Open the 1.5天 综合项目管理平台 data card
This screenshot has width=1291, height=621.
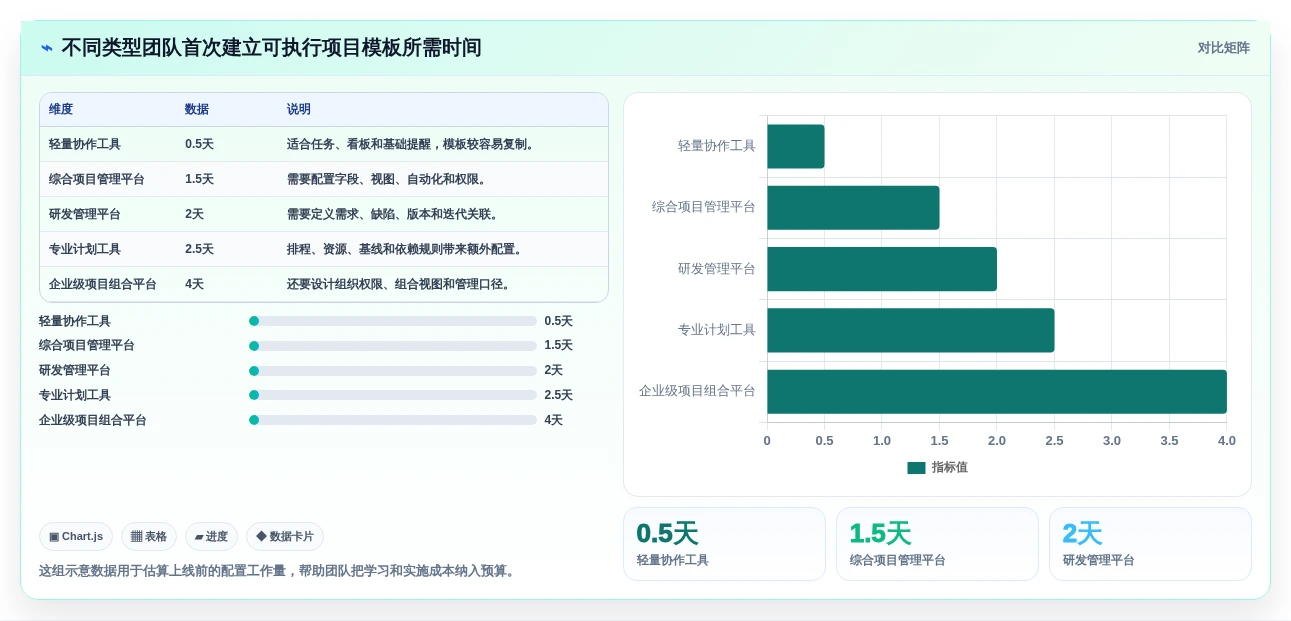click(x=937, y=544)
